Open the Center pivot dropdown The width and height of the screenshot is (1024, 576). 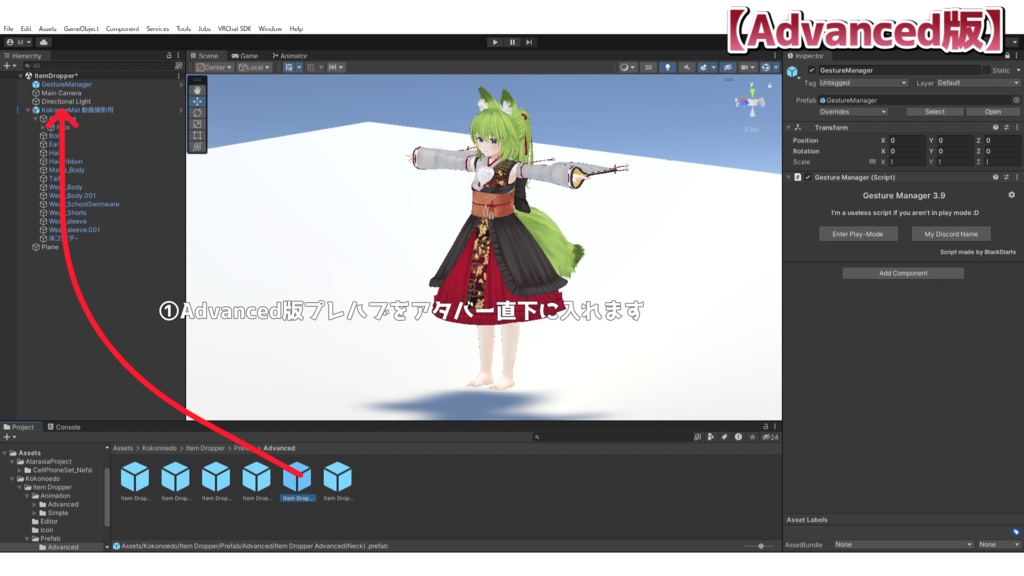coord(214,67)
